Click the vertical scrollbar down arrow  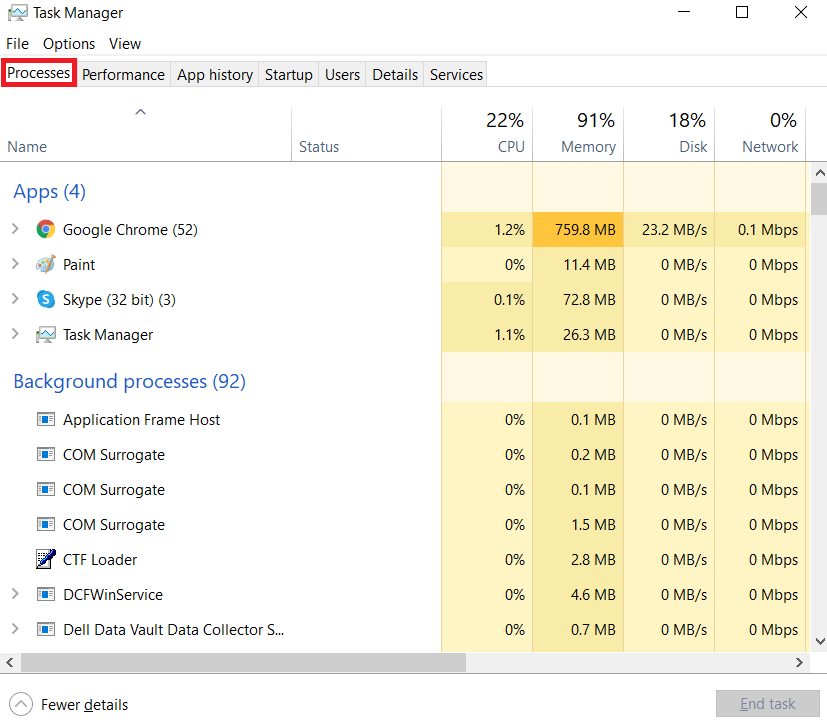pyautogui.click(x=820, y=641)
